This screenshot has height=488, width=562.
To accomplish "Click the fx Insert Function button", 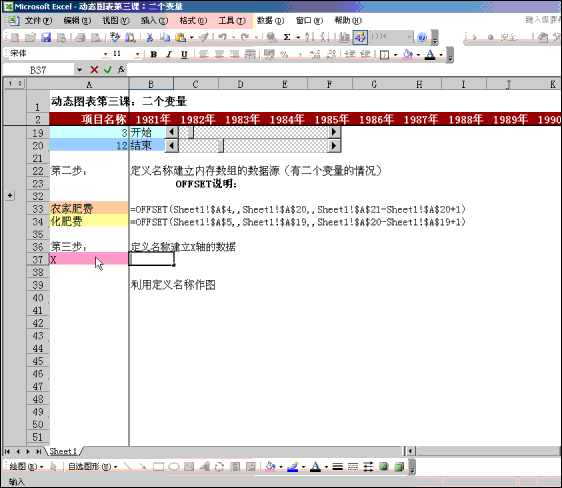I will 121,70.
